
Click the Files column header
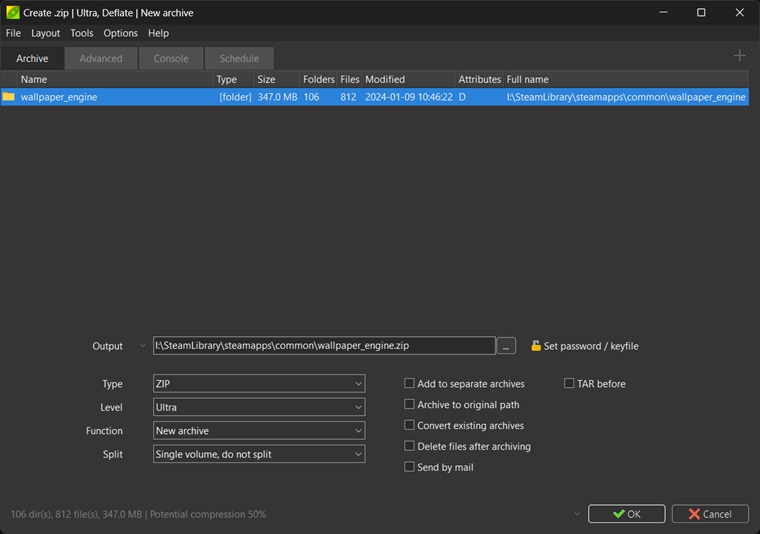pos(349,79)
